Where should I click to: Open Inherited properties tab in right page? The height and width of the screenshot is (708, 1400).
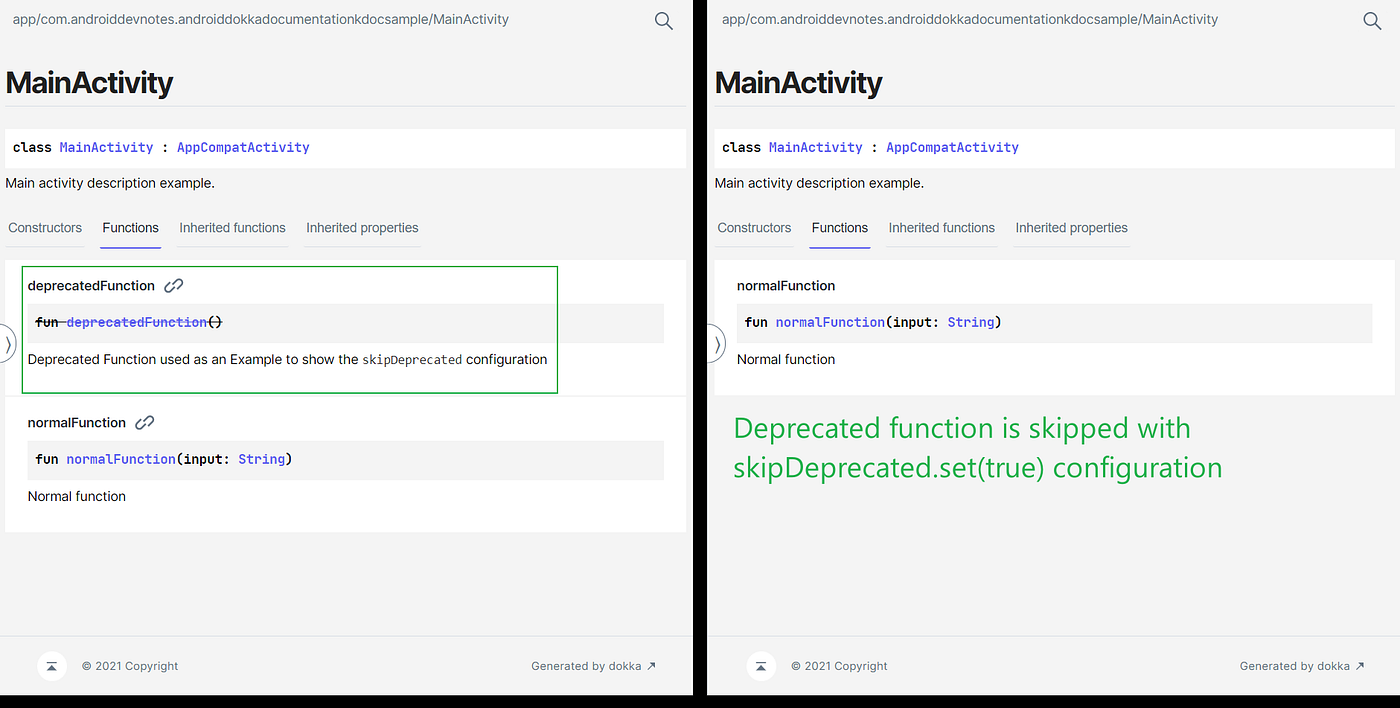coord(1072,228)
